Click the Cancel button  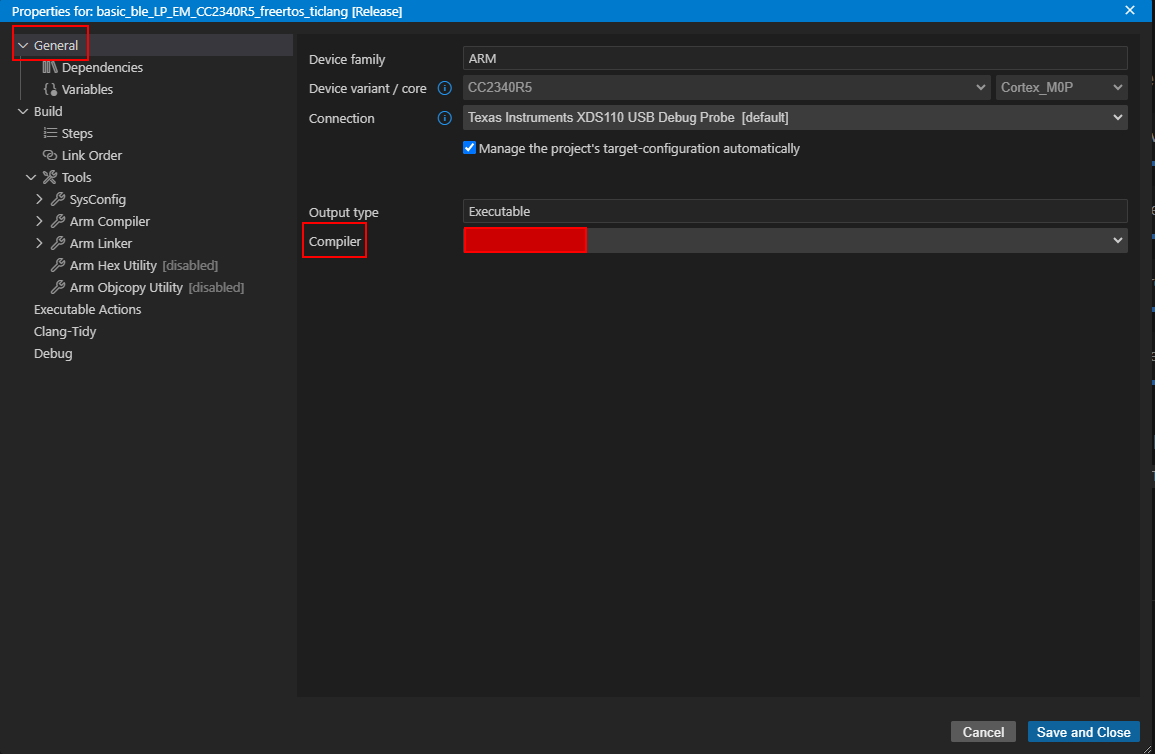coord(983,732)
